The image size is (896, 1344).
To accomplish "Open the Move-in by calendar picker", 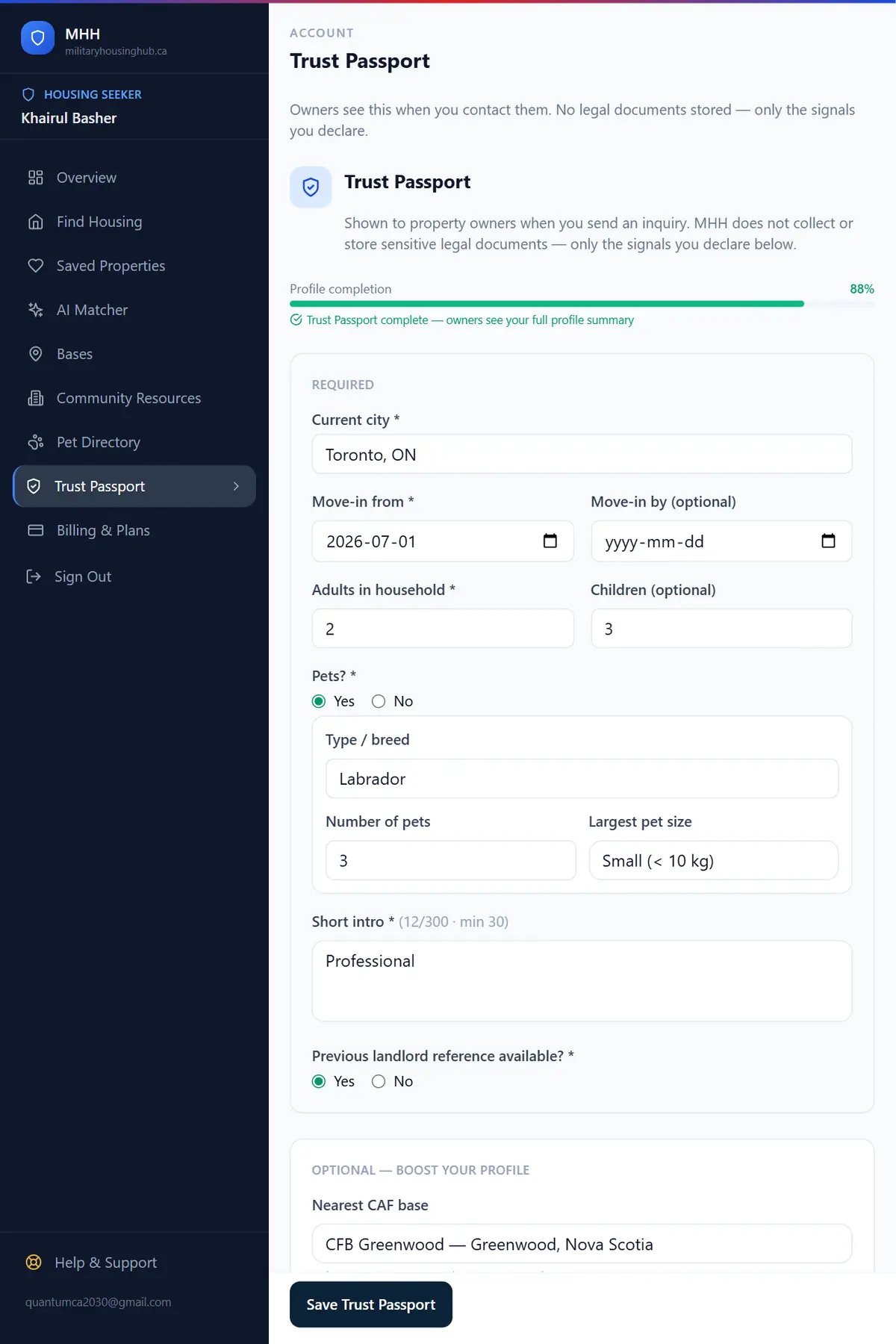I will tap(828, 541).
